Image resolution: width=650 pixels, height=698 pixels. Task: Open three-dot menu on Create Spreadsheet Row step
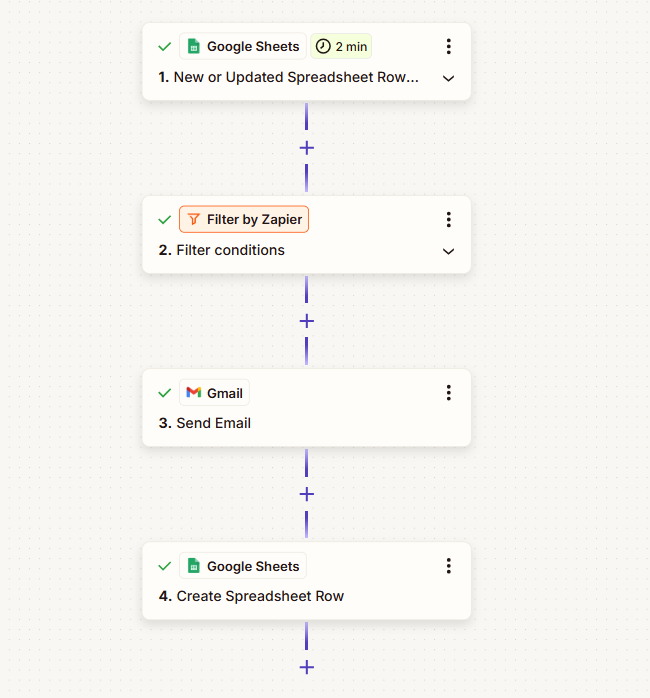[x=448, y=565]
